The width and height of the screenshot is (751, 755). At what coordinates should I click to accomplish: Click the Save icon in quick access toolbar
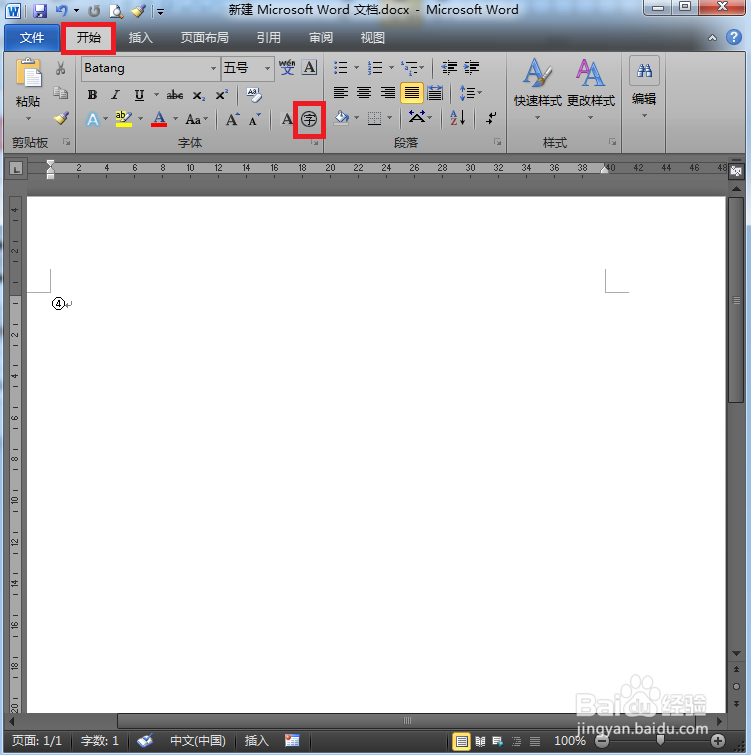(x=39, y=11)
